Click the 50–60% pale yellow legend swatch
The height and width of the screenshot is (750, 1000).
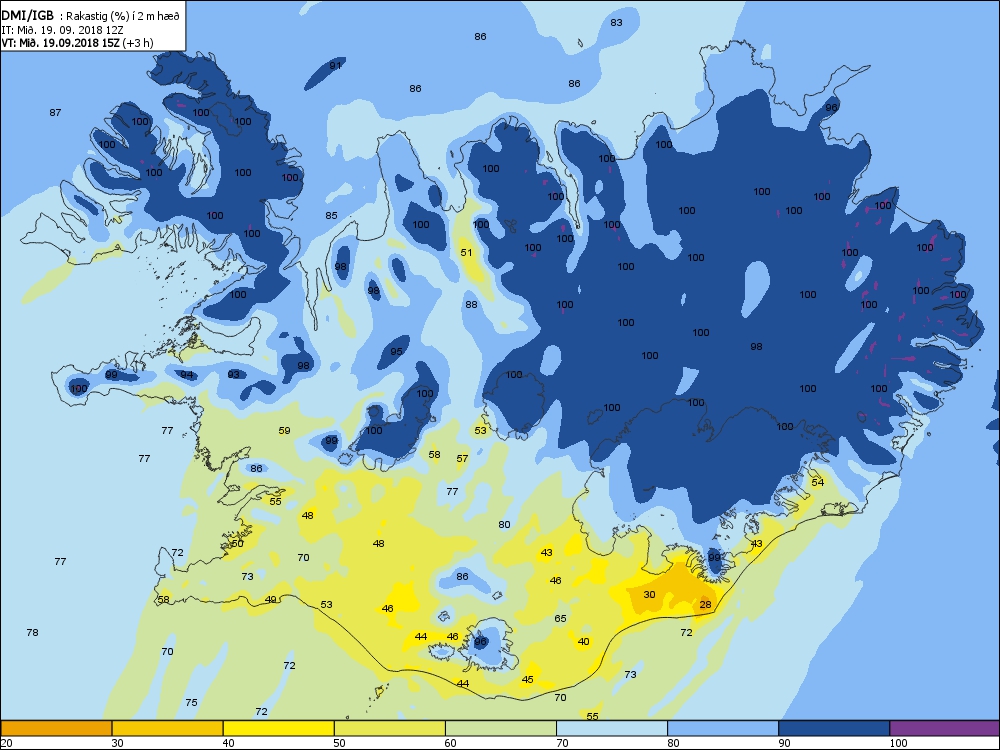(390, 728)
